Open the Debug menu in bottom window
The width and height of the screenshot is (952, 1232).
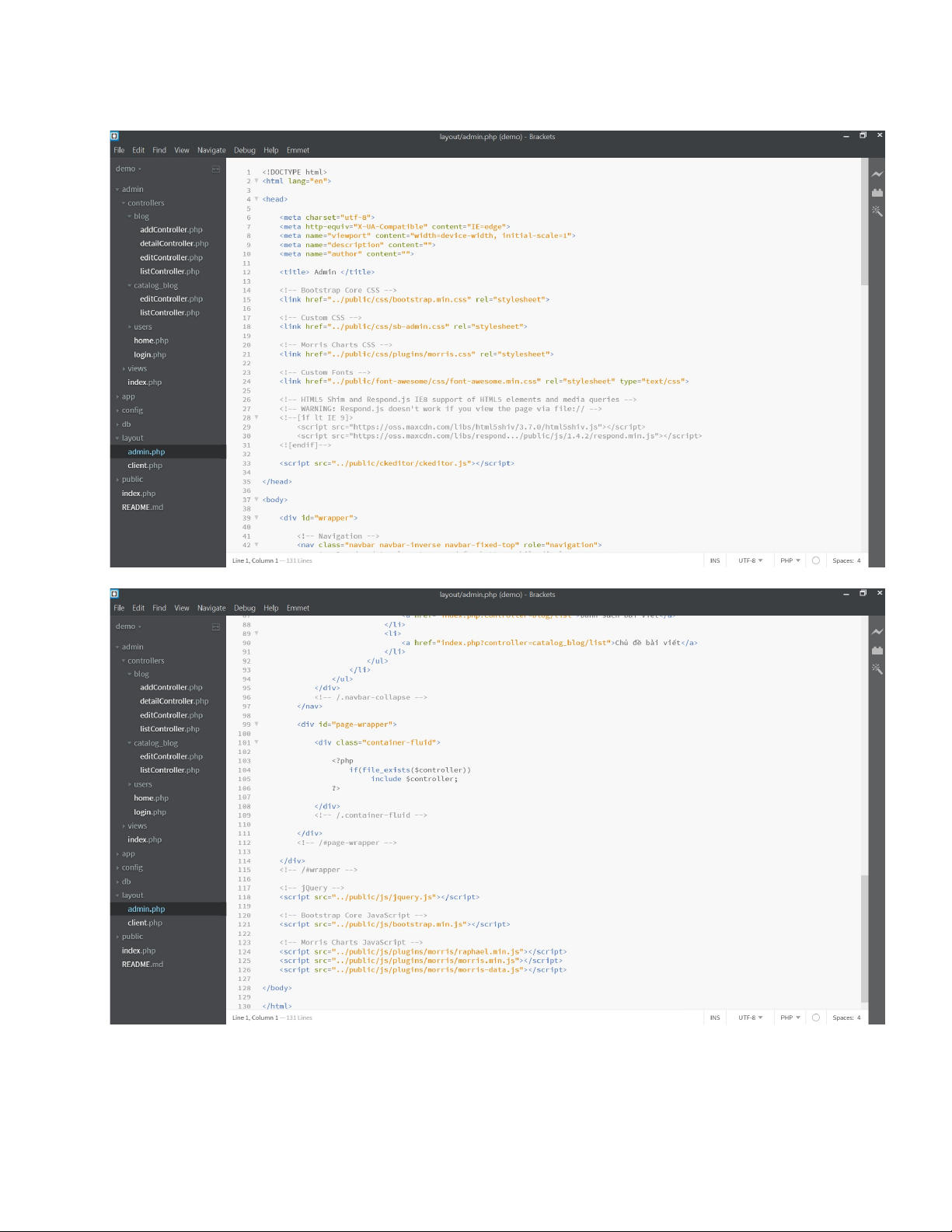tap(244, 609)
